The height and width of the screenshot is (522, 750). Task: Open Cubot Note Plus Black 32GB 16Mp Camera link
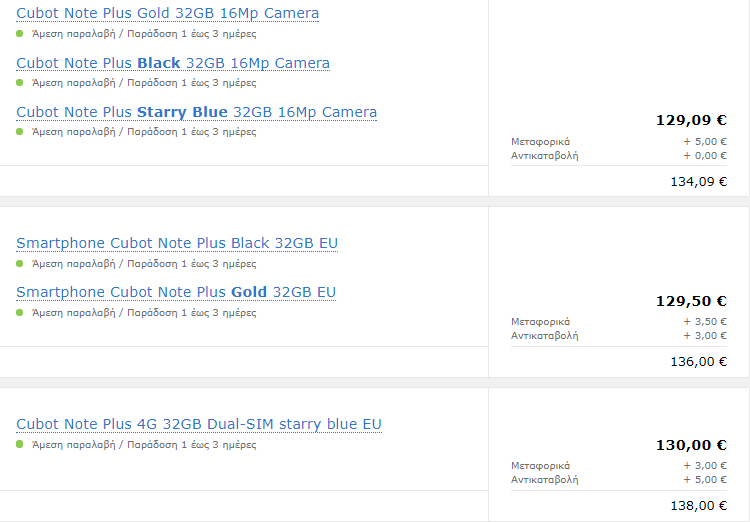click(172, 63)
